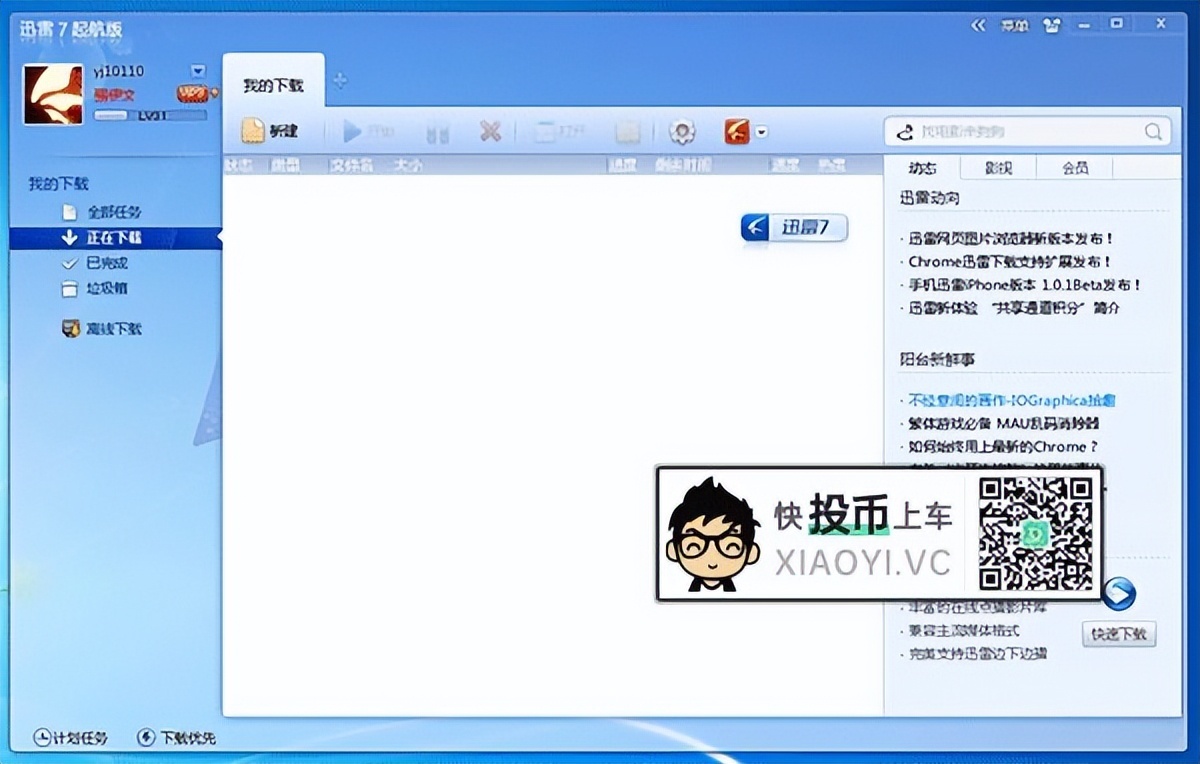Click the down arrow icon beside 正在下载

pos(69,238)
